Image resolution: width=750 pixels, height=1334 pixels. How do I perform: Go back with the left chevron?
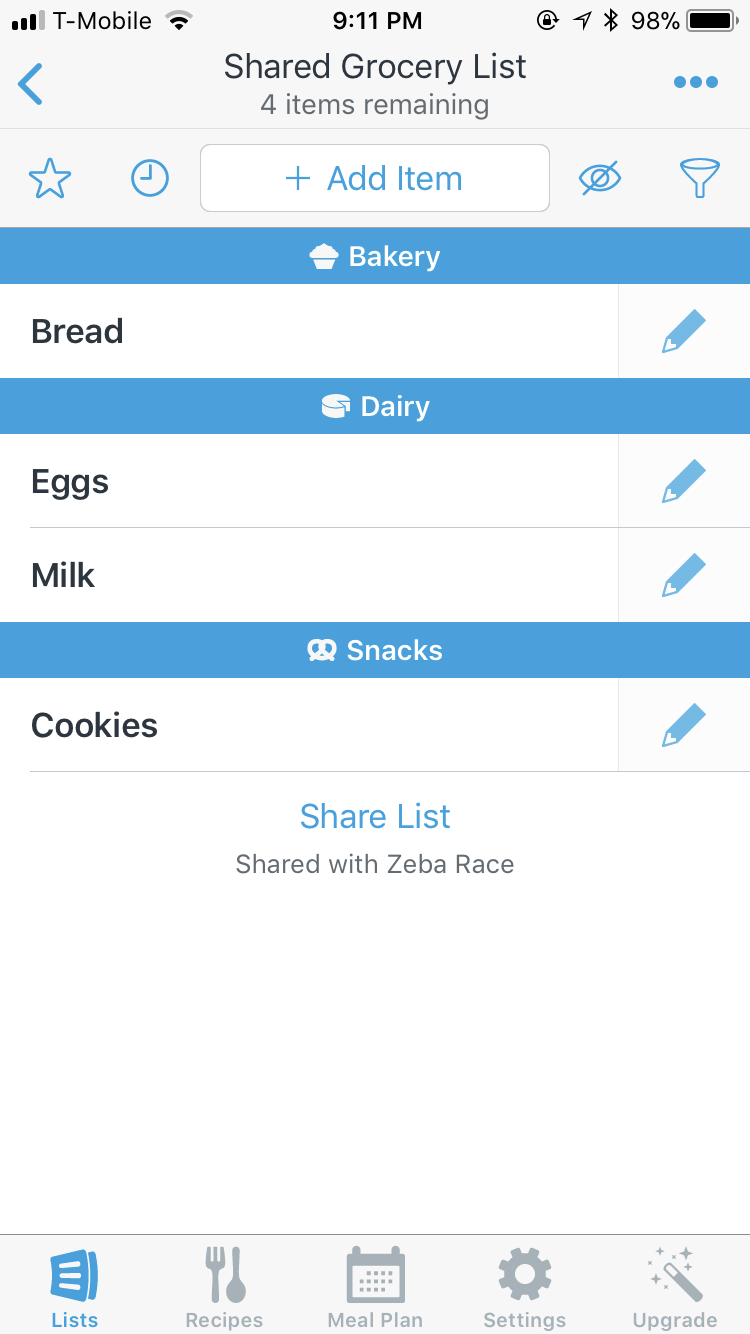pos(31,84)
